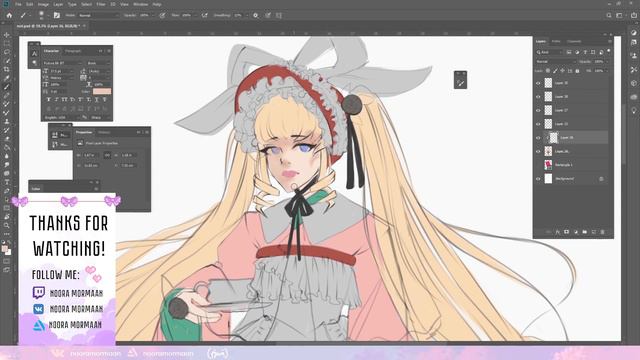Toggle visibility of fourth layer from top
640x360 pixels.
pyautogui.click(x=538, y=124)
